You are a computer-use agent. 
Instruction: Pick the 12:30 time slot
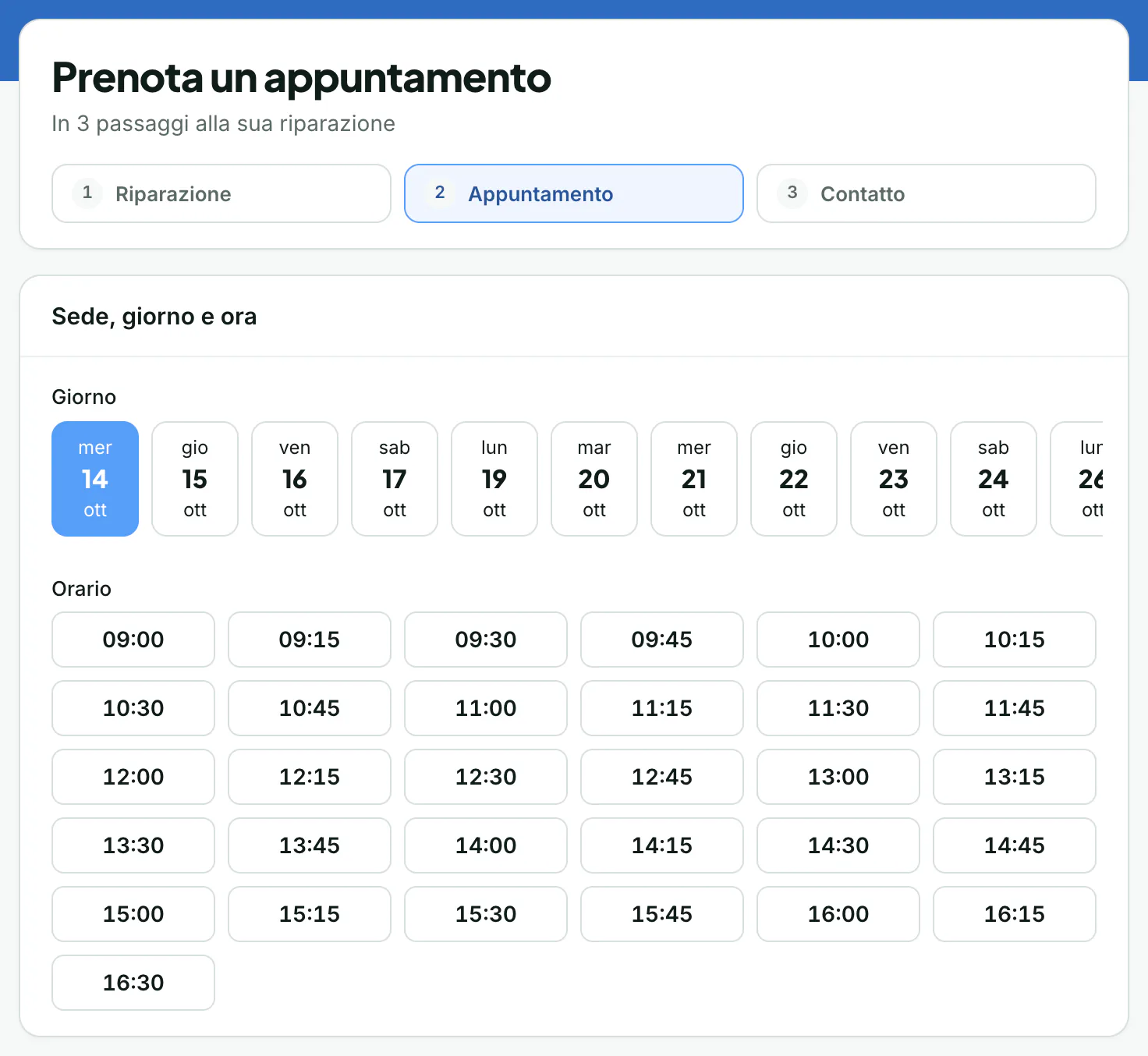[486, 777]
